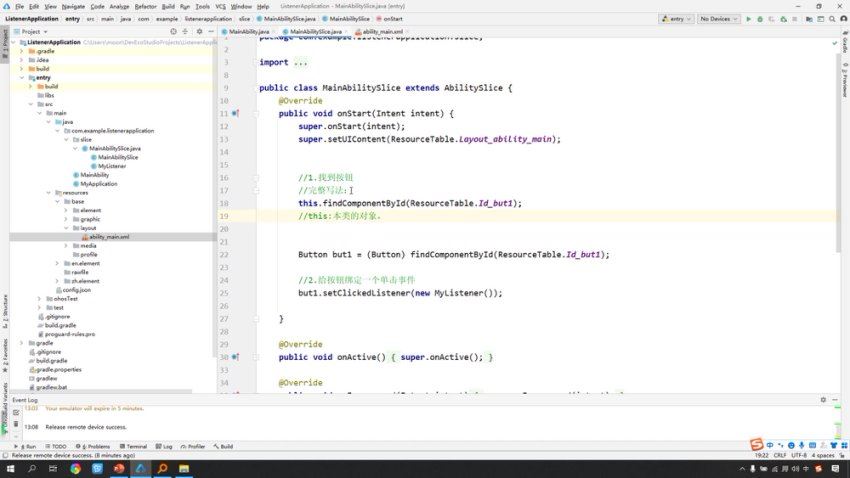Open the Windows notification center
Image resolution: width=850 pixels, height=478 pixels.
(835, 468)
